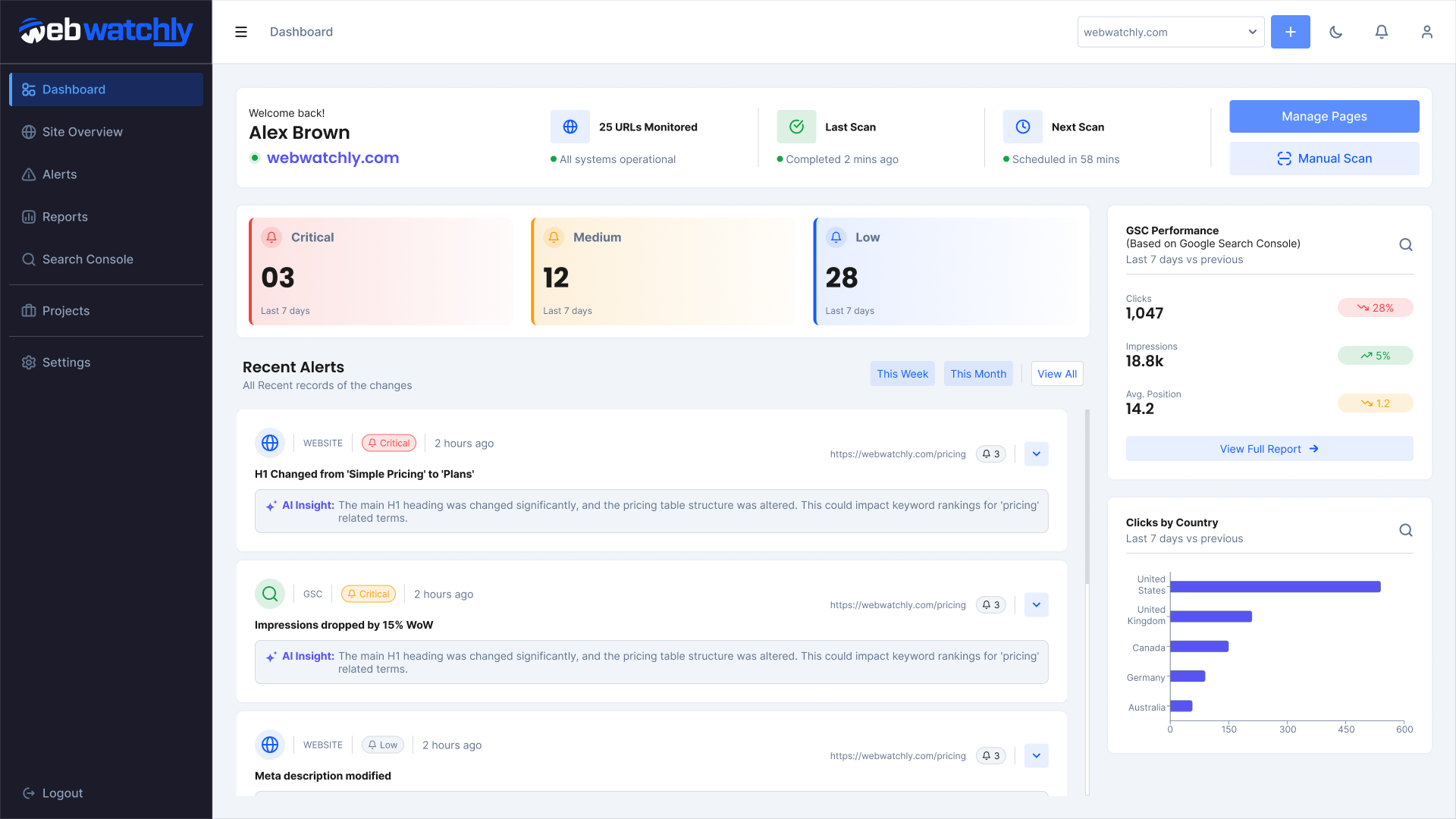This screenshot has height=819, width=1456.
Task: Expand the Meta description modified alert
Action: click(1036, 756)
